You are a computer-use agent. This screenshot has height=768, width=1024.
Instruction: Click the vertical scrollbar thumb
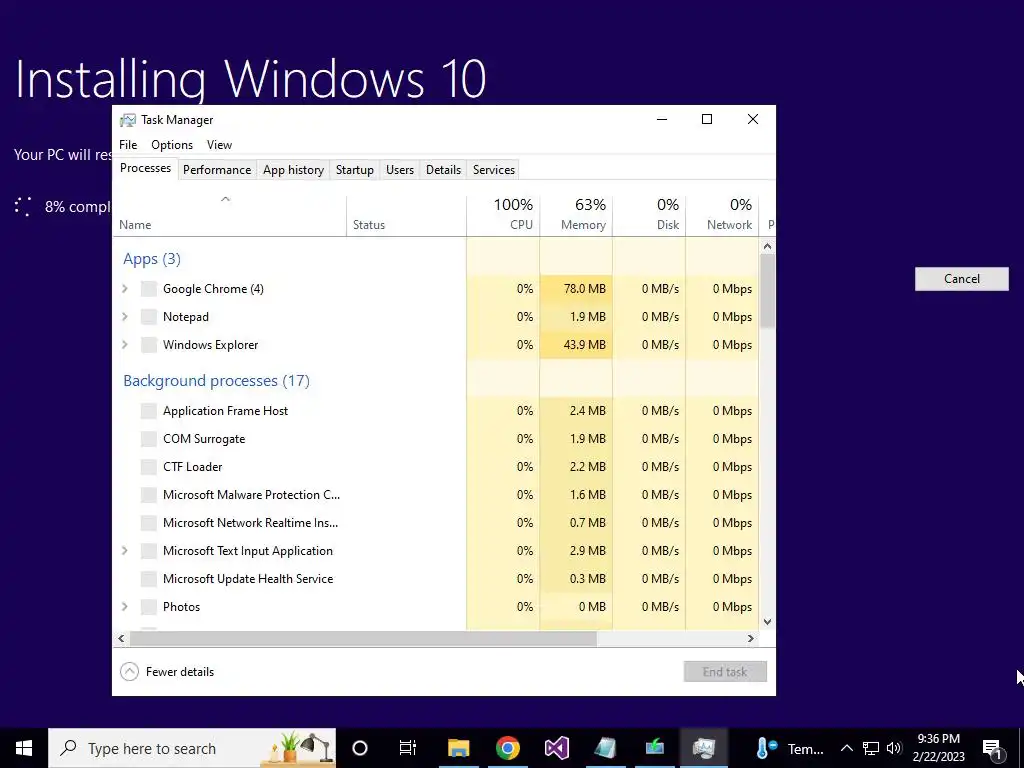(x=767, y=291)
